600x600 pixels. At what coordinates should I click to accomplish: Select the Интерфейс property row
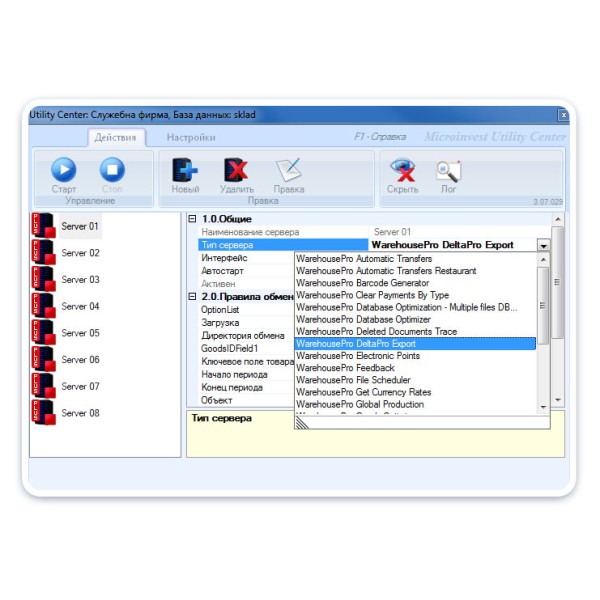point(246,258)
